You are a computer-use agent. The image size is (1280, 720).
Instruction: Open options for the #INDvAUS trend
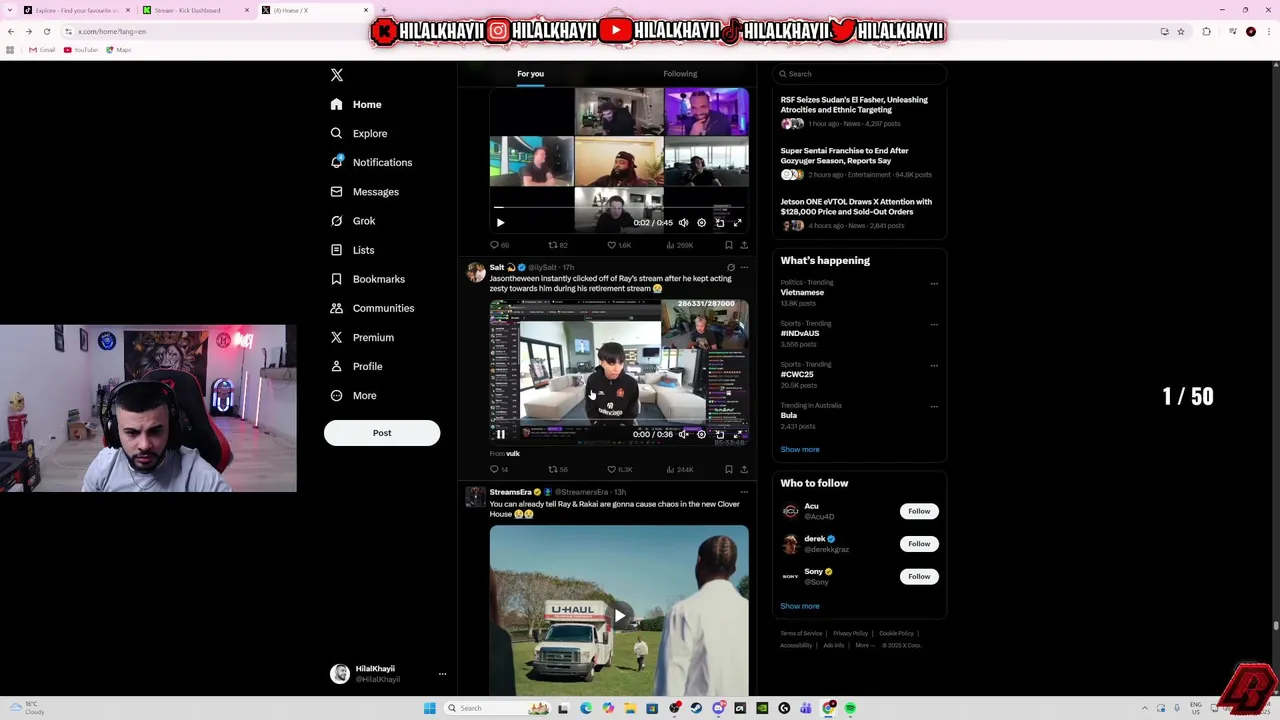(934, 325)
